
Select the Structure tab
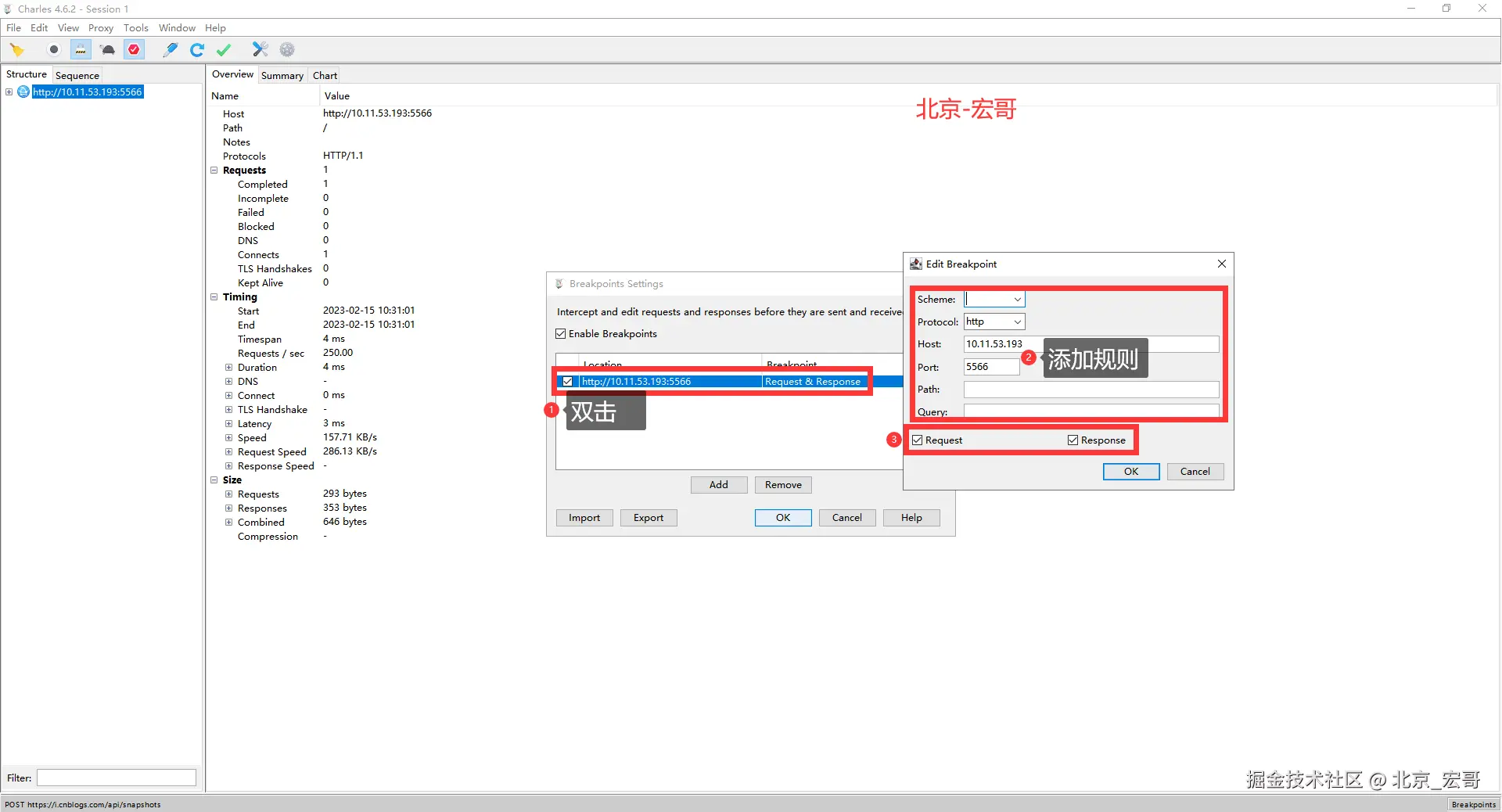[x=27, y=75]
